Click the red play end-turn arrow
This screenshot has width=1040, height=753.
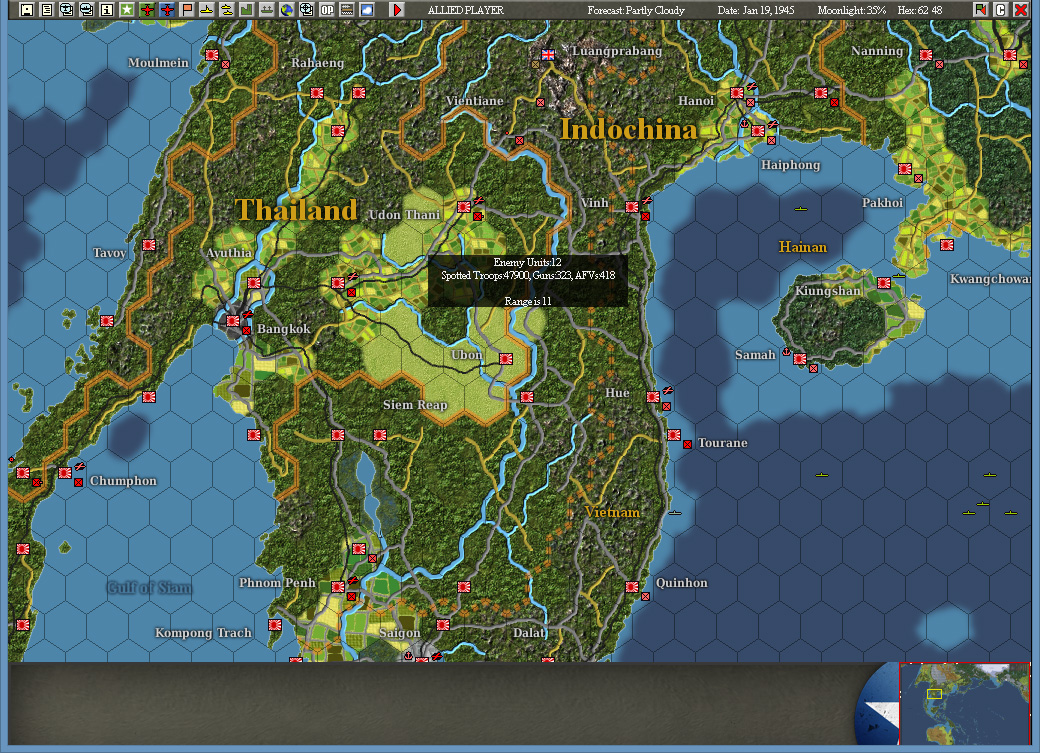pyautogui.click(x=397, y=10)
